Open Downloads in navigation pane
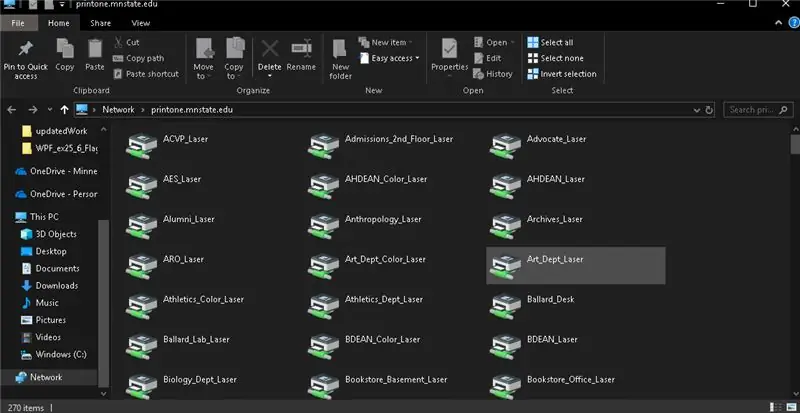The image size is (800, 413). pyautogui.click(x=49, y=286)
